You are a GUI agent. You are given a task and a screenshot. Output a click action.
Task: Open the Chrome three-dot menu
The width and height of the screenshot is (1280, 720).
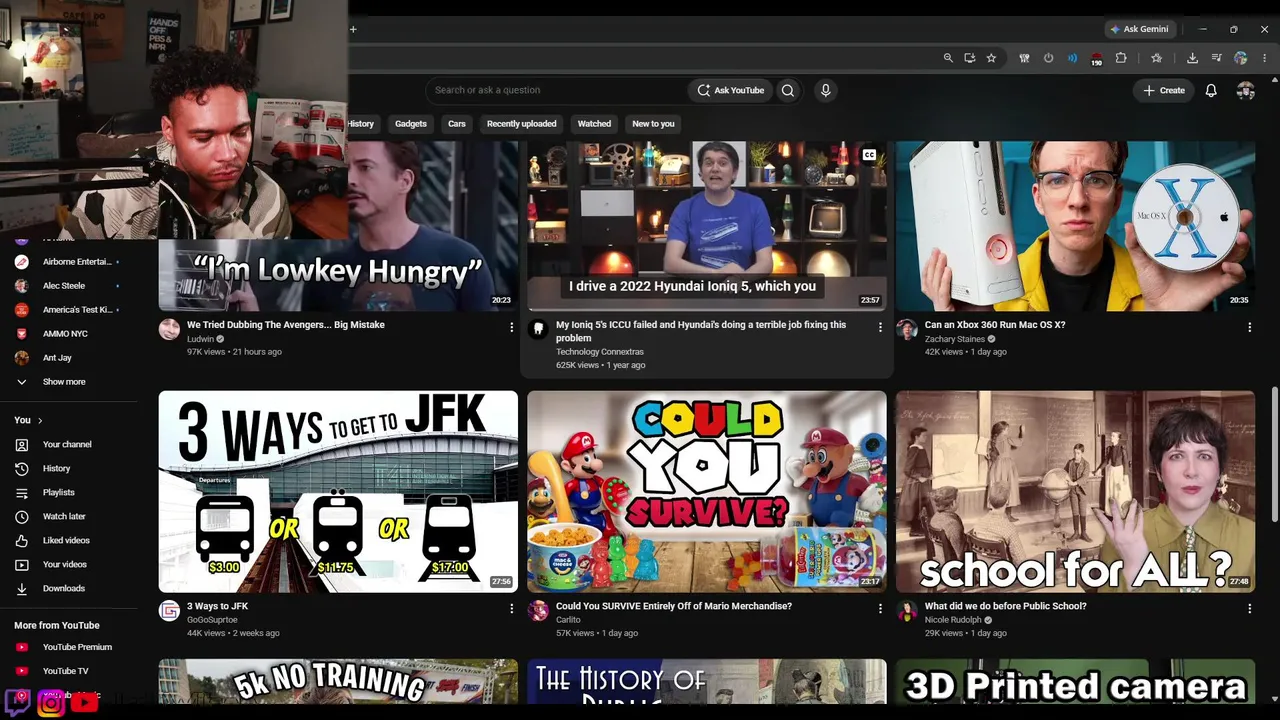coord(1265,58)
